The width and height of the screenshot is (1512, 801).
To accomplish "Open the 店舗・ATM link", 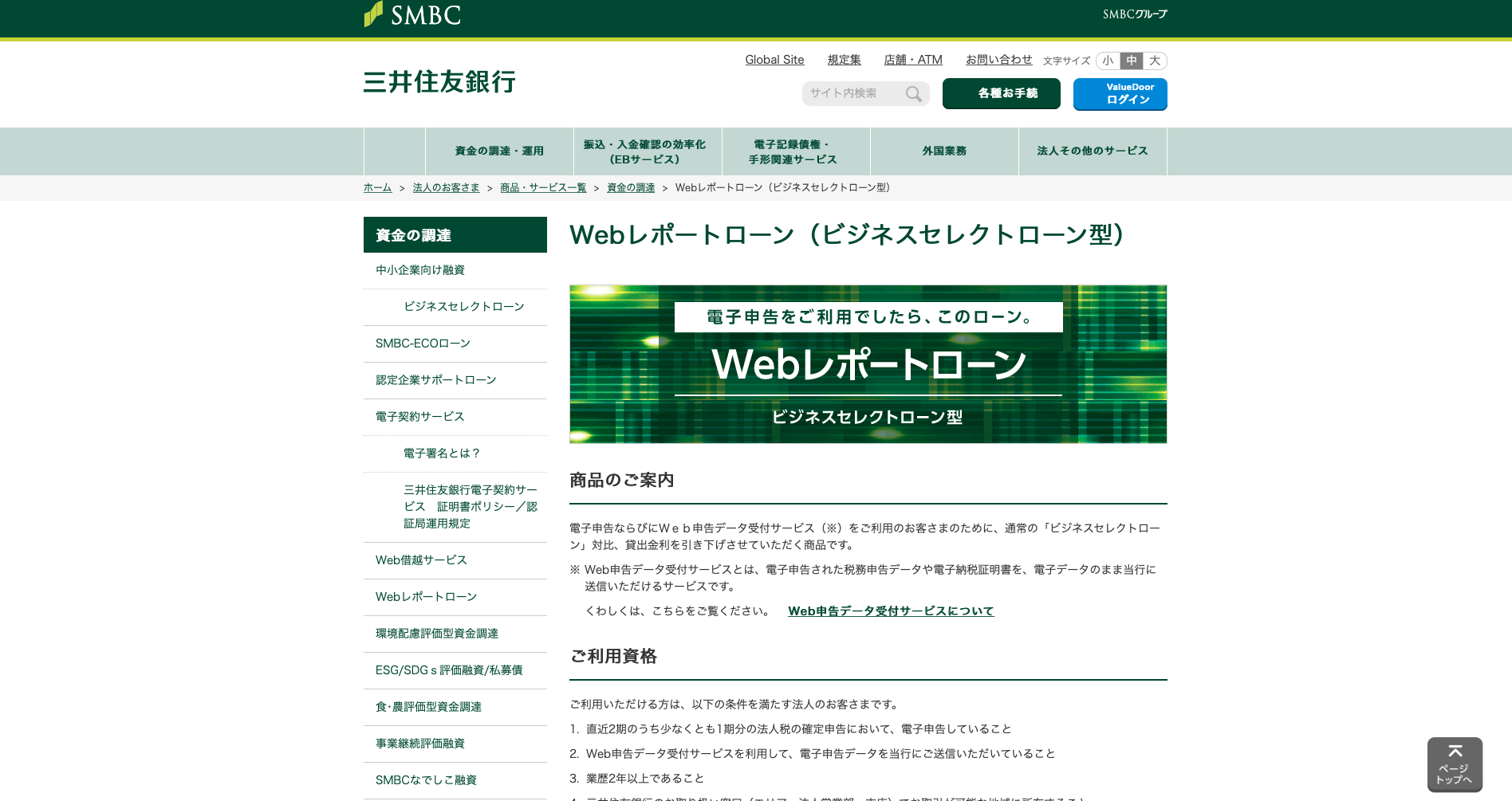I will tap(913, 60).
